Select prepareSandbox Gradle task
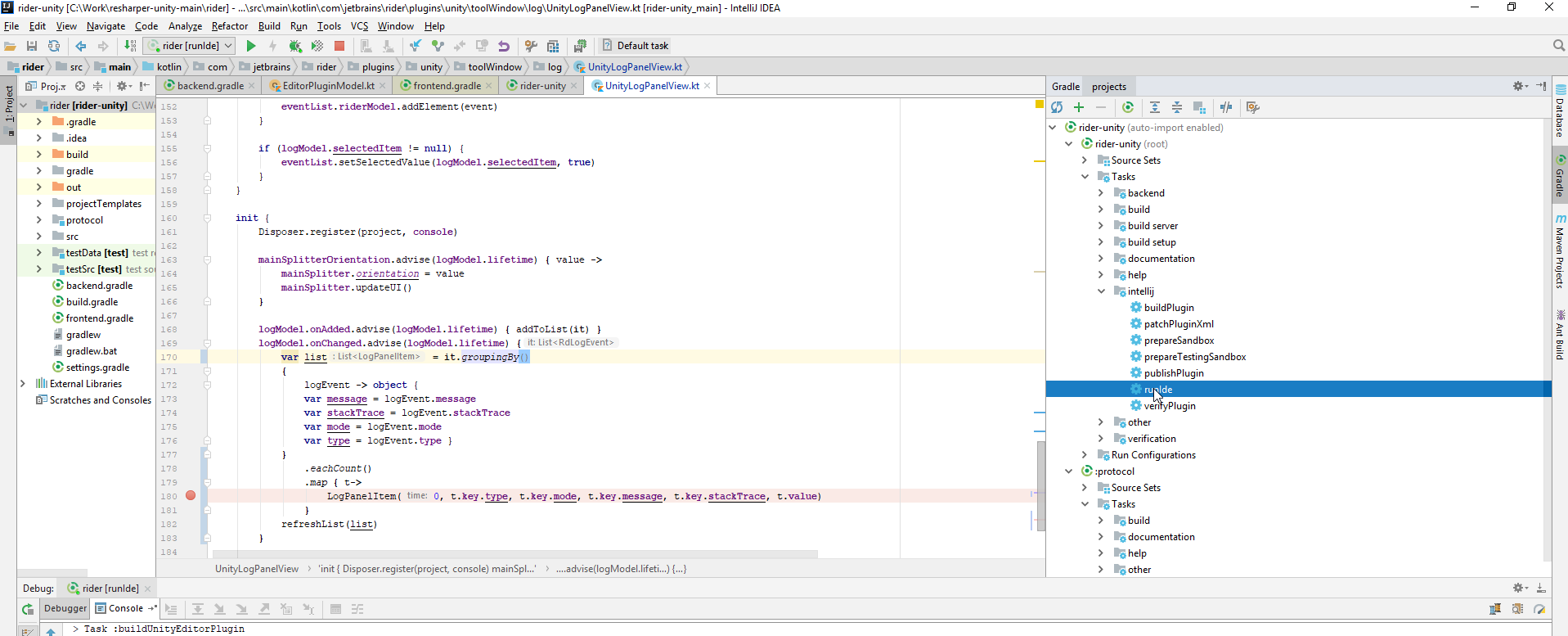 coord(1179,341)
